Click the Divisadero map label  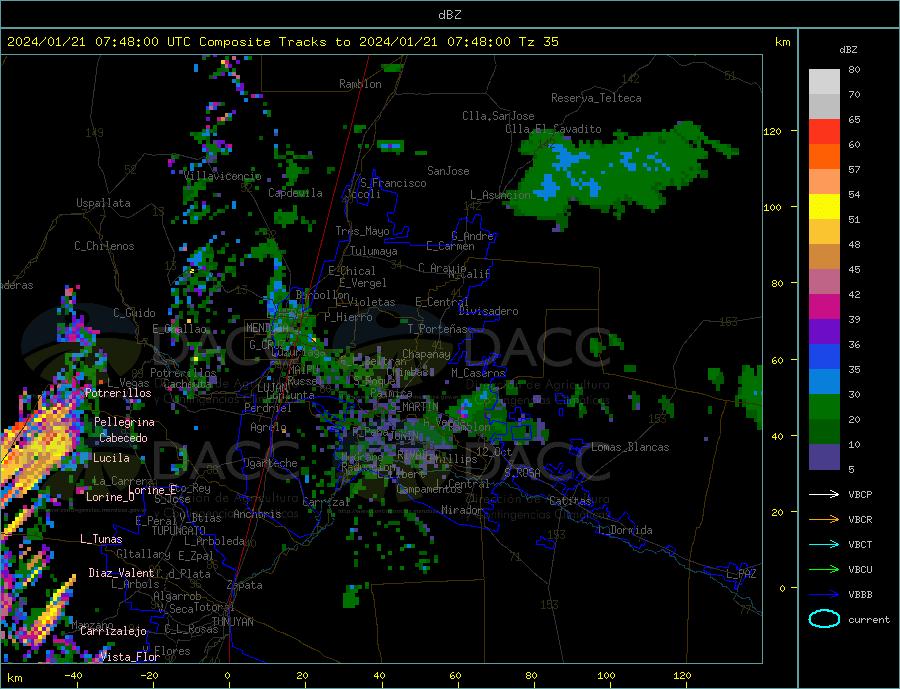point(488,311)
